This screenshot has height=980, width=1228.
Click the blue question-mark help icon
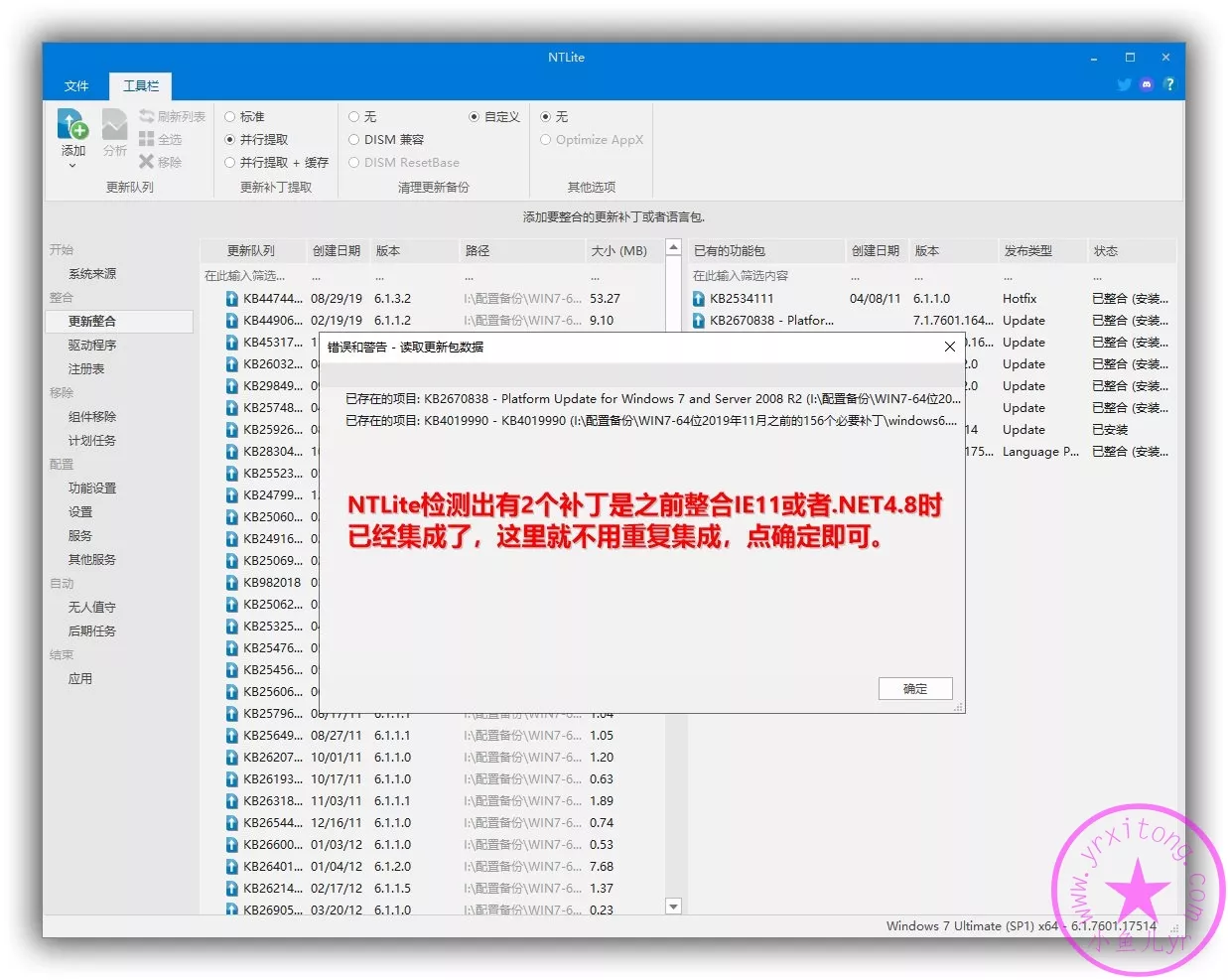(x=1169, y=84)
